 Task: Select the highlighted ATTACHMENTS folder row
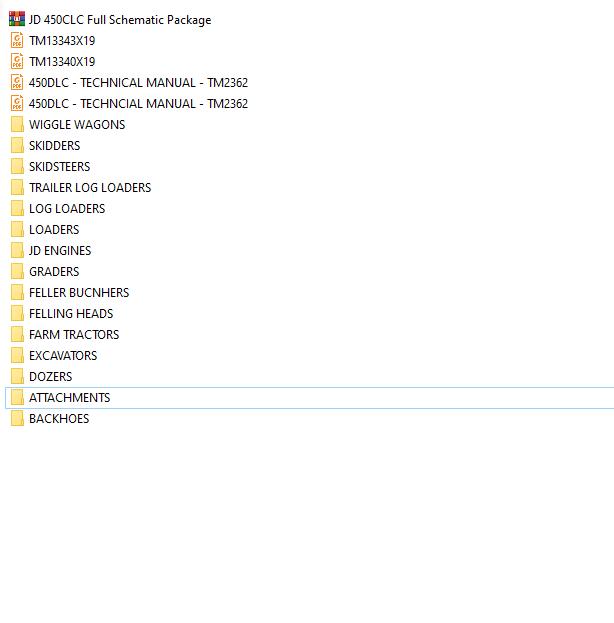[310, 398]
